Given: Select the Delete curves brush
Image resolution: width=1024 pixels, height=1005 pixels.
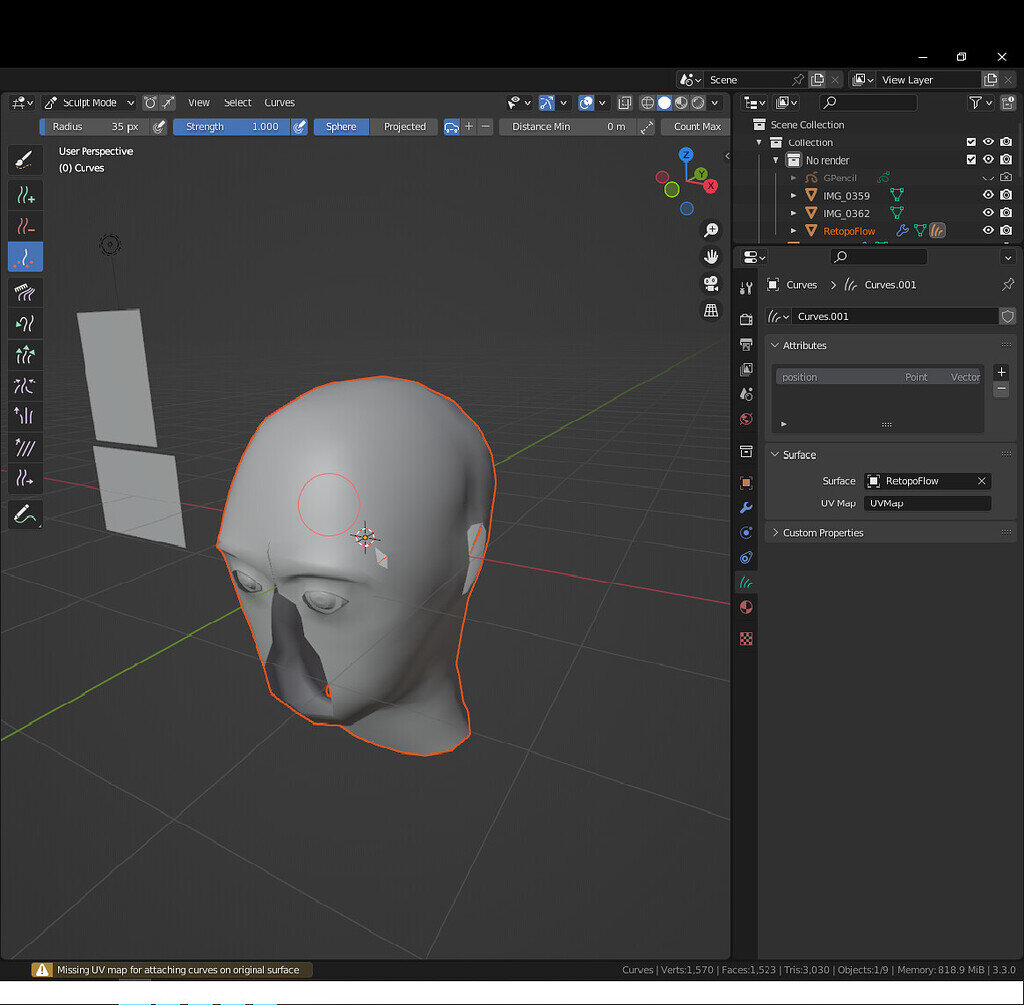Looking at the screenshot, I should [x=25, y=226].
